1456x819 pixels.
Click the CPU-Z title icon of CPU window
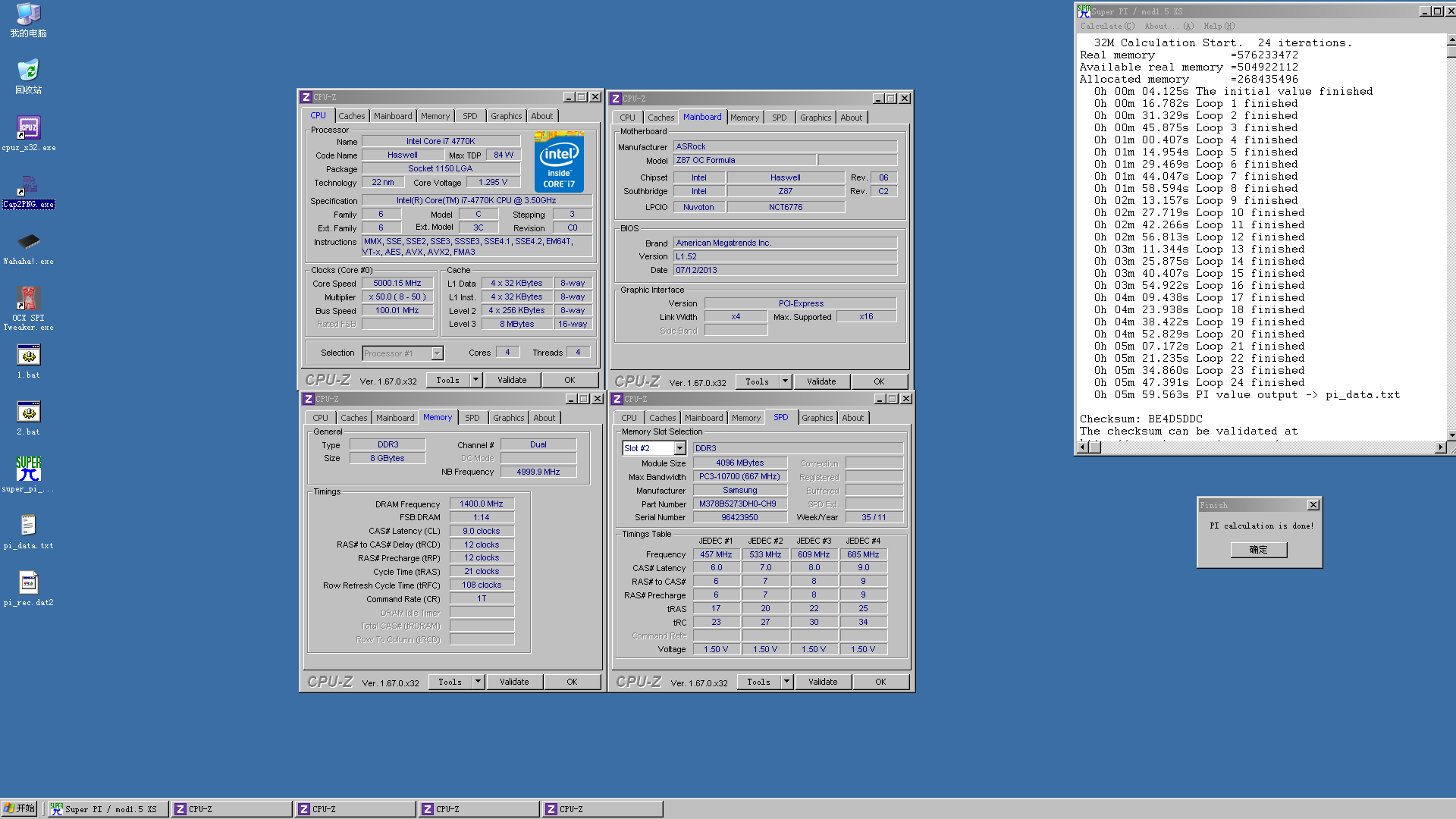[x=306, y=97]
